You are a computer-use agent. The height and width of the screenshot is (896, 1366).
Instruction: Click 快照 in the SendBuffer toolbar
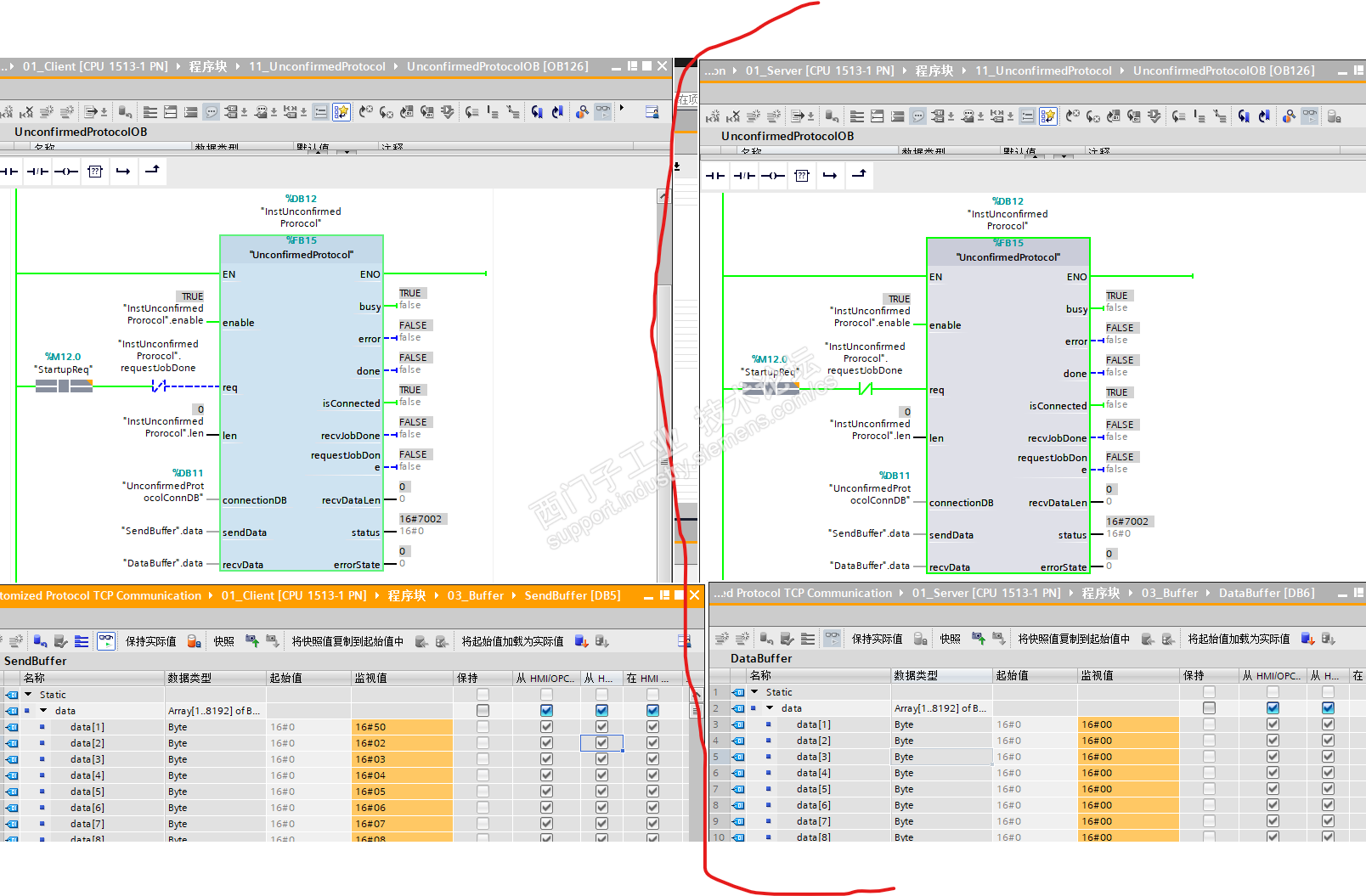tap(223, 641)
